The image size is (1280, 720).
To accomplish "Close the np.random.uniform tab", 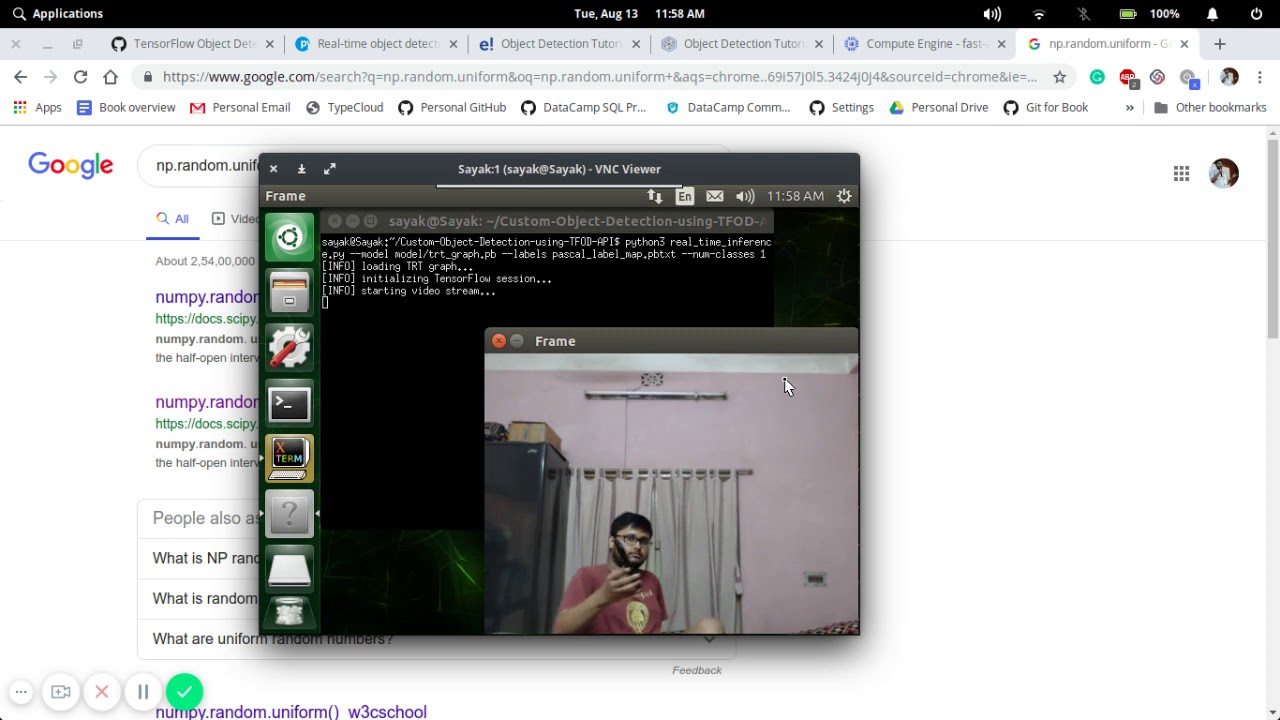I will (x=1185, y=44).
